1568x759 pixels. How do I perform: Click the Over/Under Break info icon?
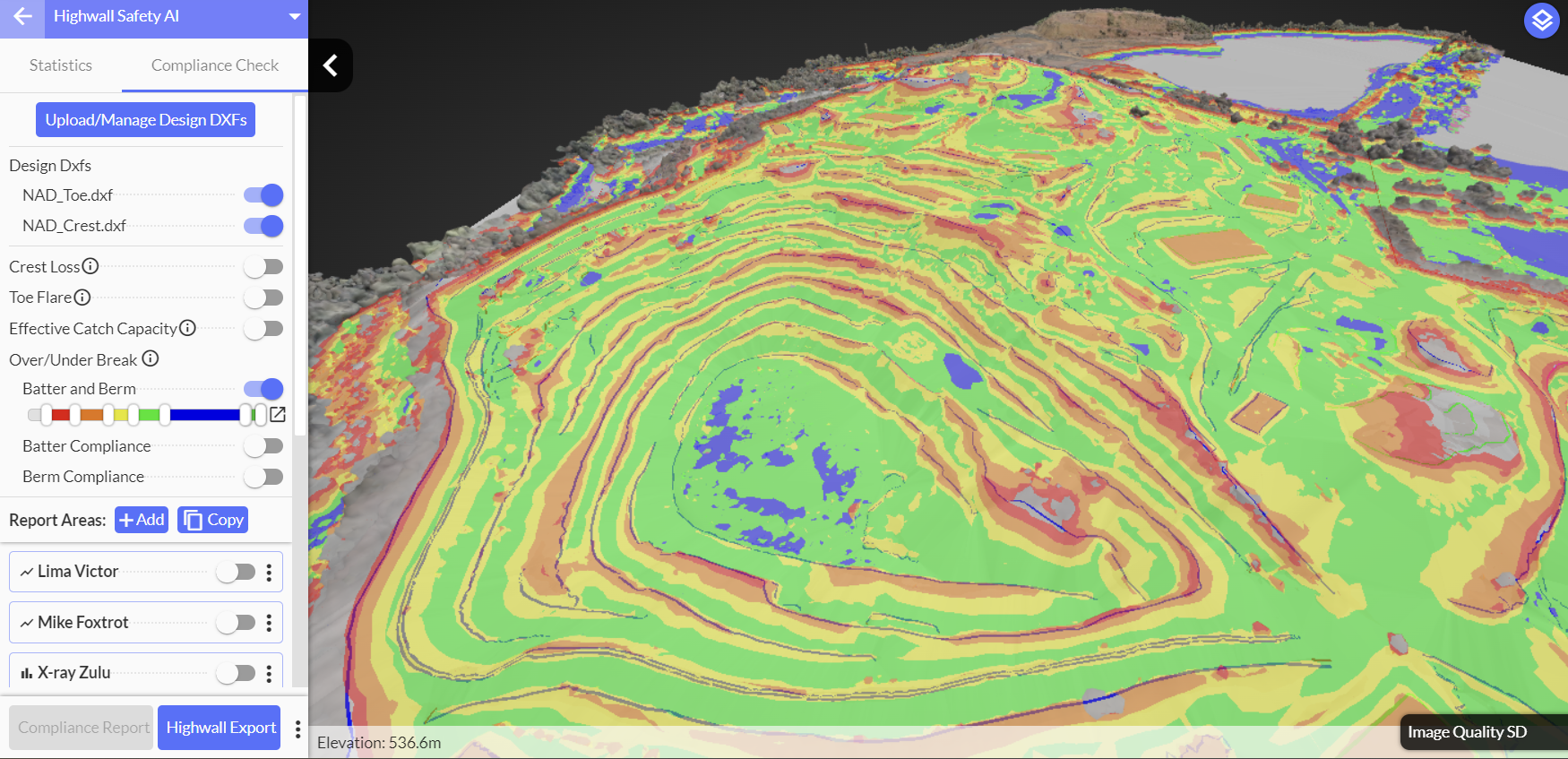click(151, 358)
